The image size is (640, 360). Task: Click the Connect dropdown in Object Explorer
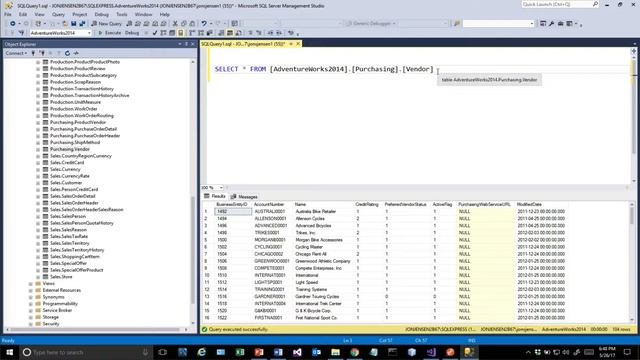pyautogui.click(x=16, y=53)
